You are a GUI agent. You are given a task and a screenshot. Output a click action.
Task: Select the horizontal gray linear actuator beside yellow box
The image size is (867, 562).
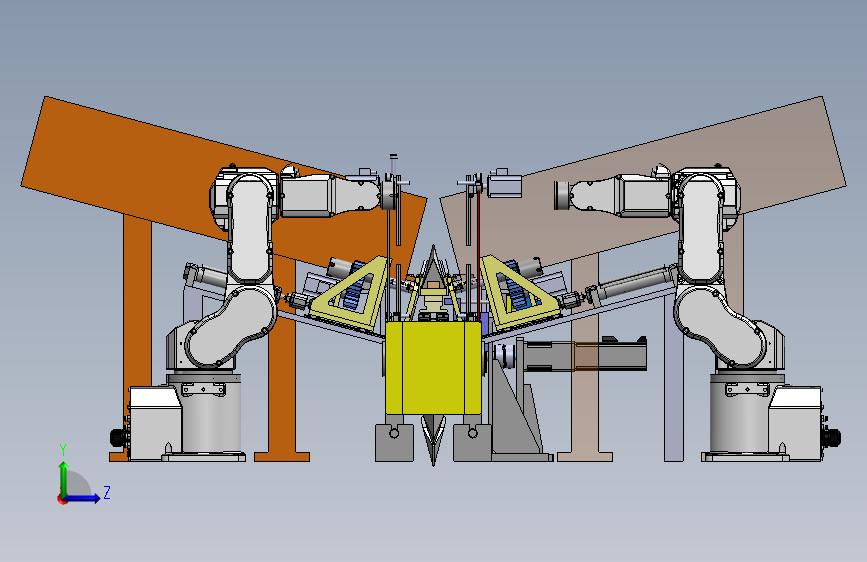[x=583, y=356]
